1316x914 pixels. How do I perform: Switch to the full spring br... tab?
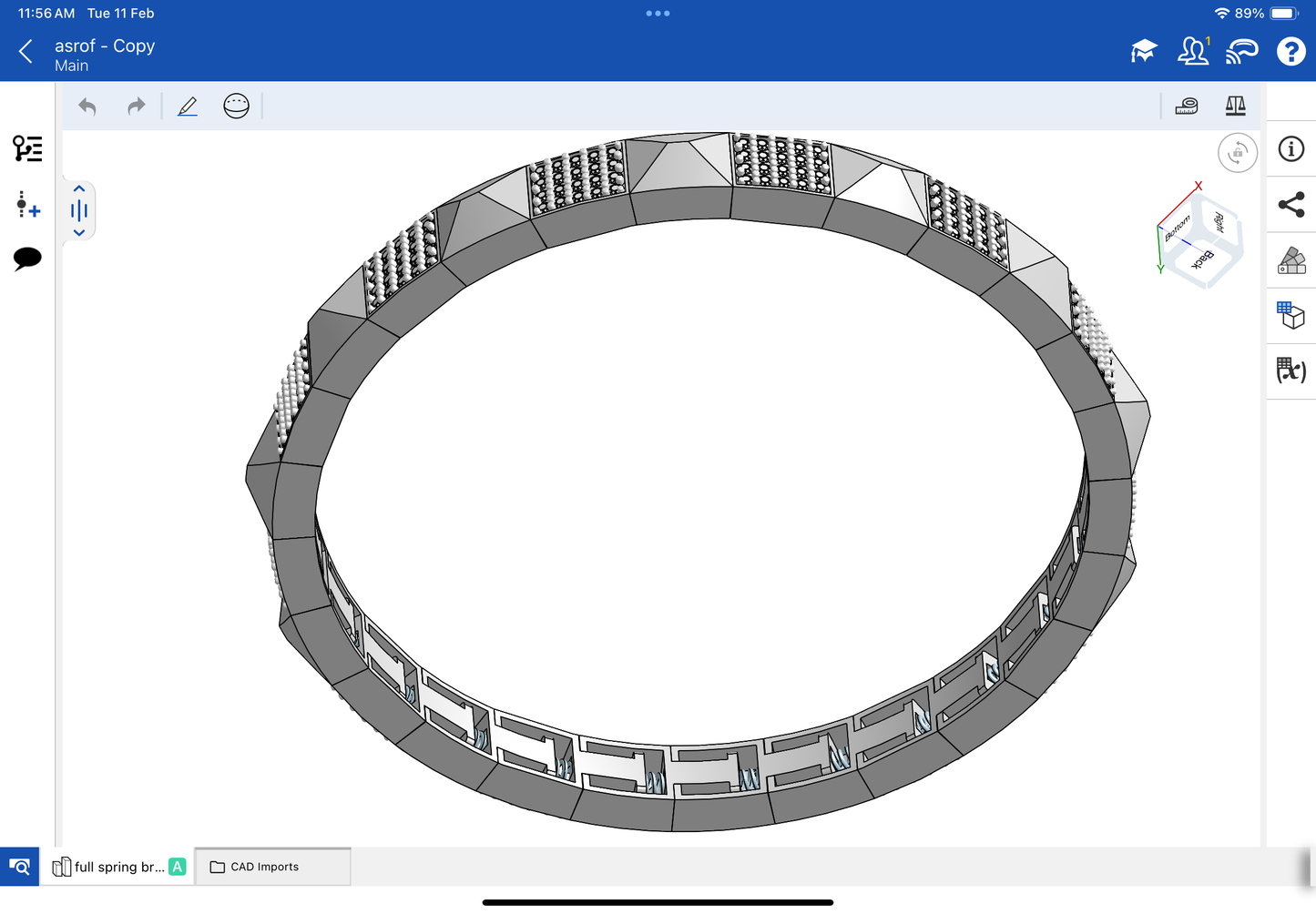[118, 867]
